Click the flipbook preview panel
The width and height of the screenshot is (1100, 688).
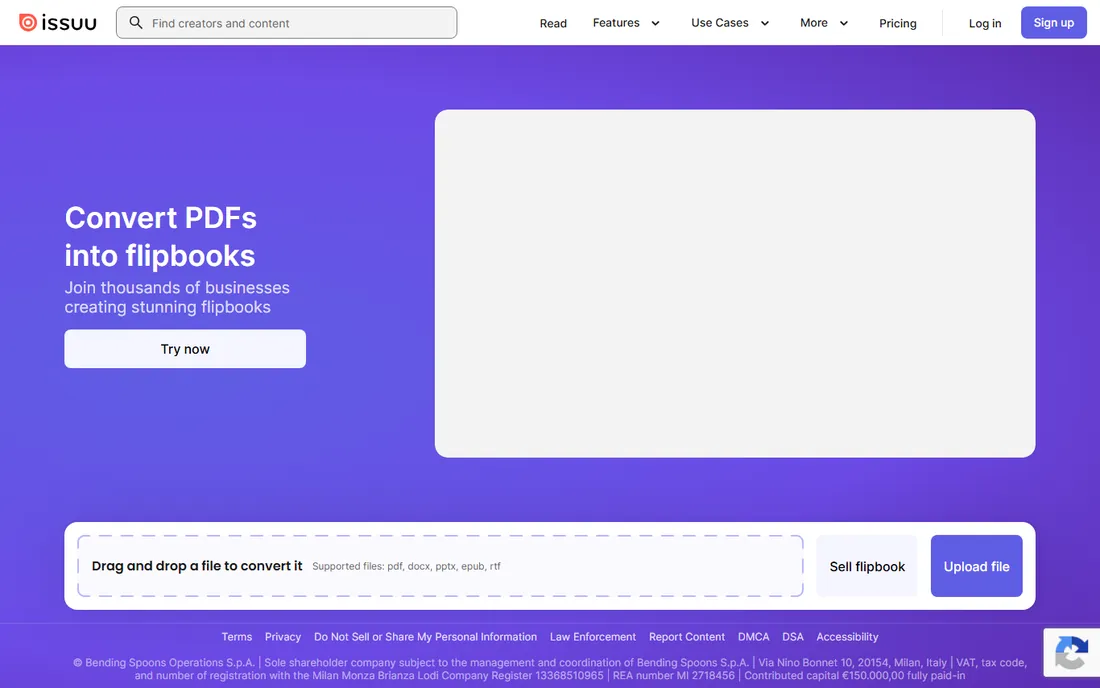pyautogui.click(x=735, y=283)
